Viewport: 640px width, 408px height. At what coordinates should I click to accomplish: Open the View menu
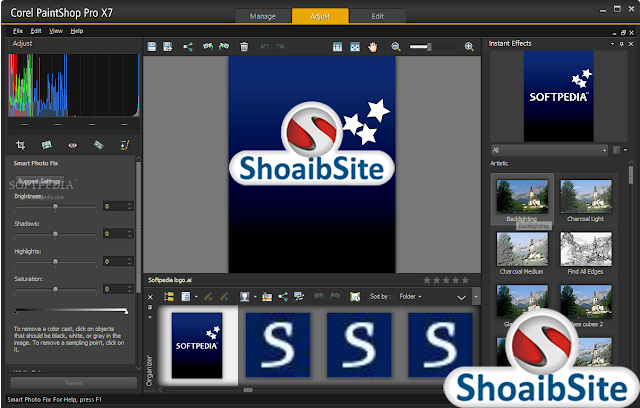point(56,31)
